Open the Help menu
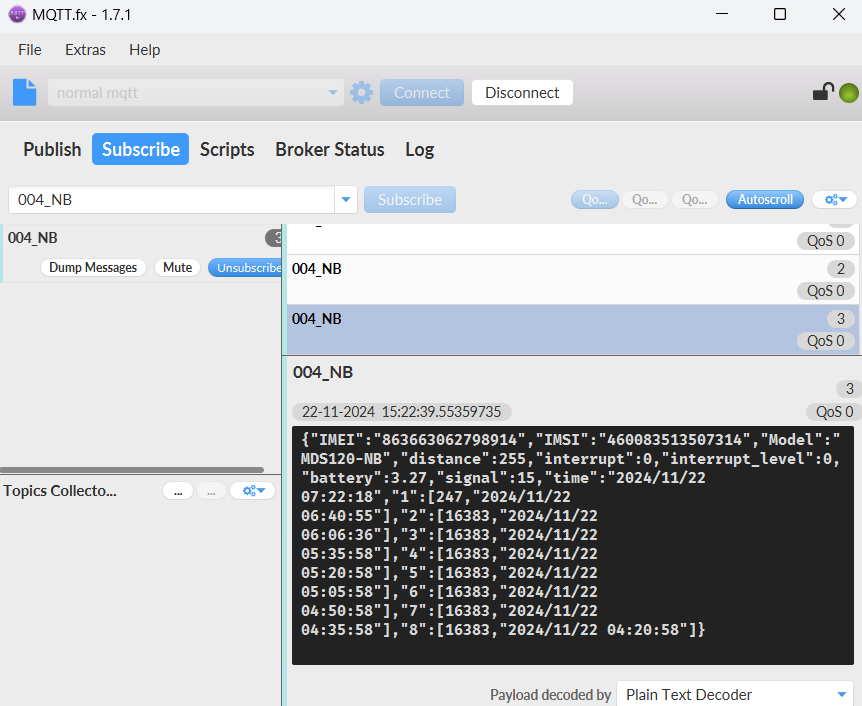This screenshot has width=862, height=706. tap(145, 49)
